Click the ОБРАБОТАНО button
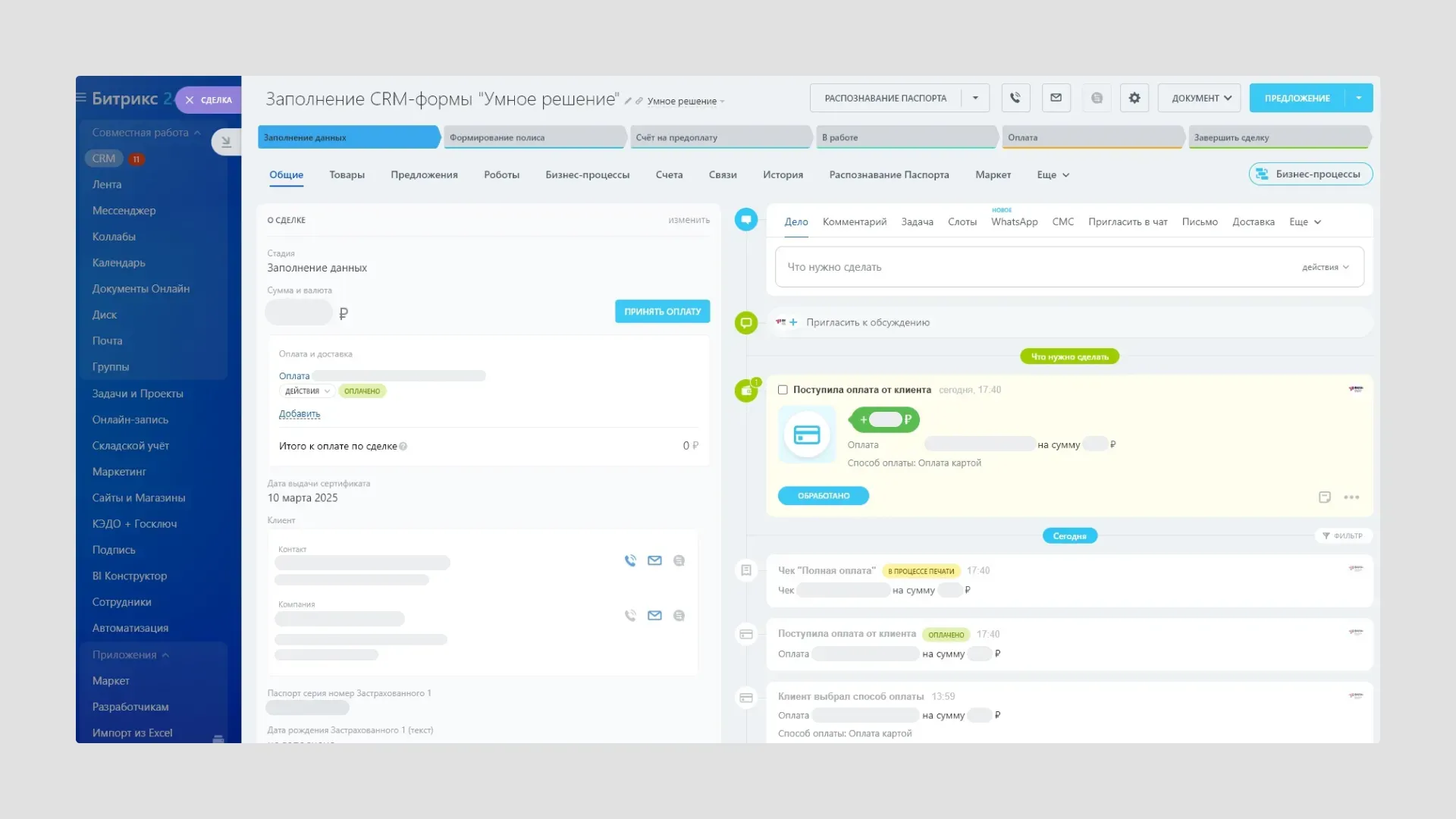 (824, 496)
